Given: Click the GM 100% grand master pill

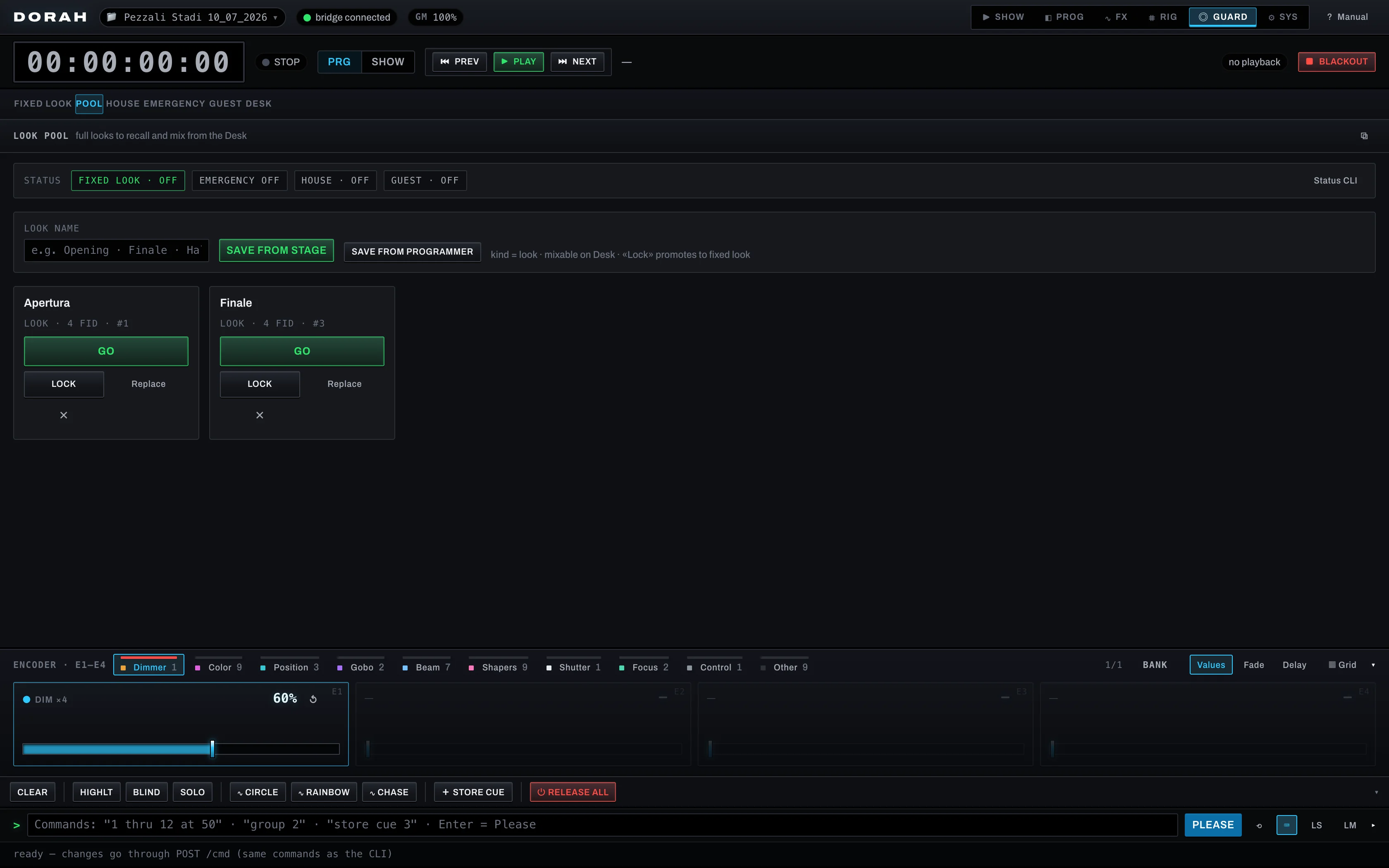Looking at the screenshot, I should pyautogui.click(x=436, y=17).
